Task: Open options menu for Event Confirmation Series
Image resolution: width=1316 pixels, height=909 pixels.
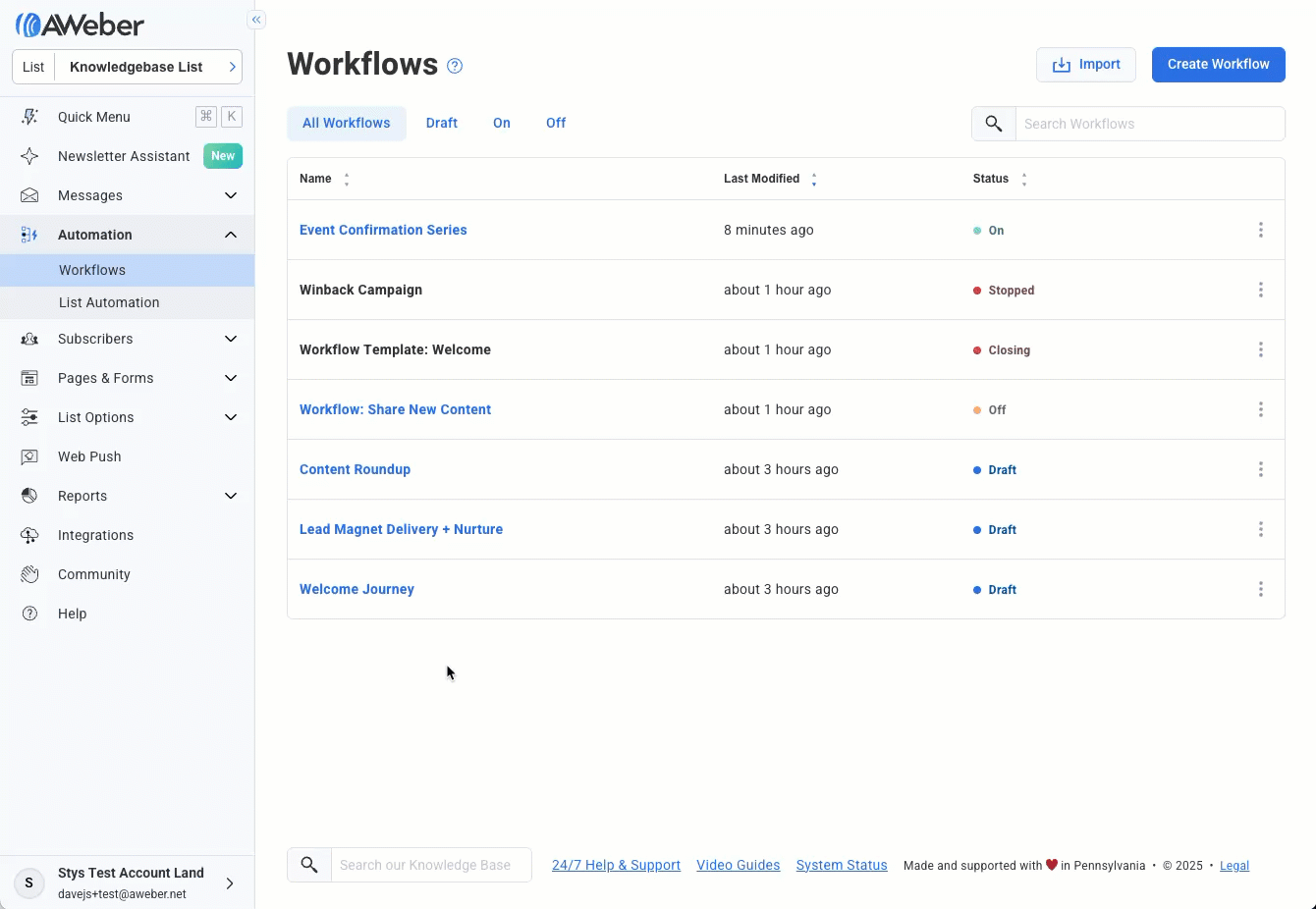Action: pyautogui.click(x=1260, y=230)
